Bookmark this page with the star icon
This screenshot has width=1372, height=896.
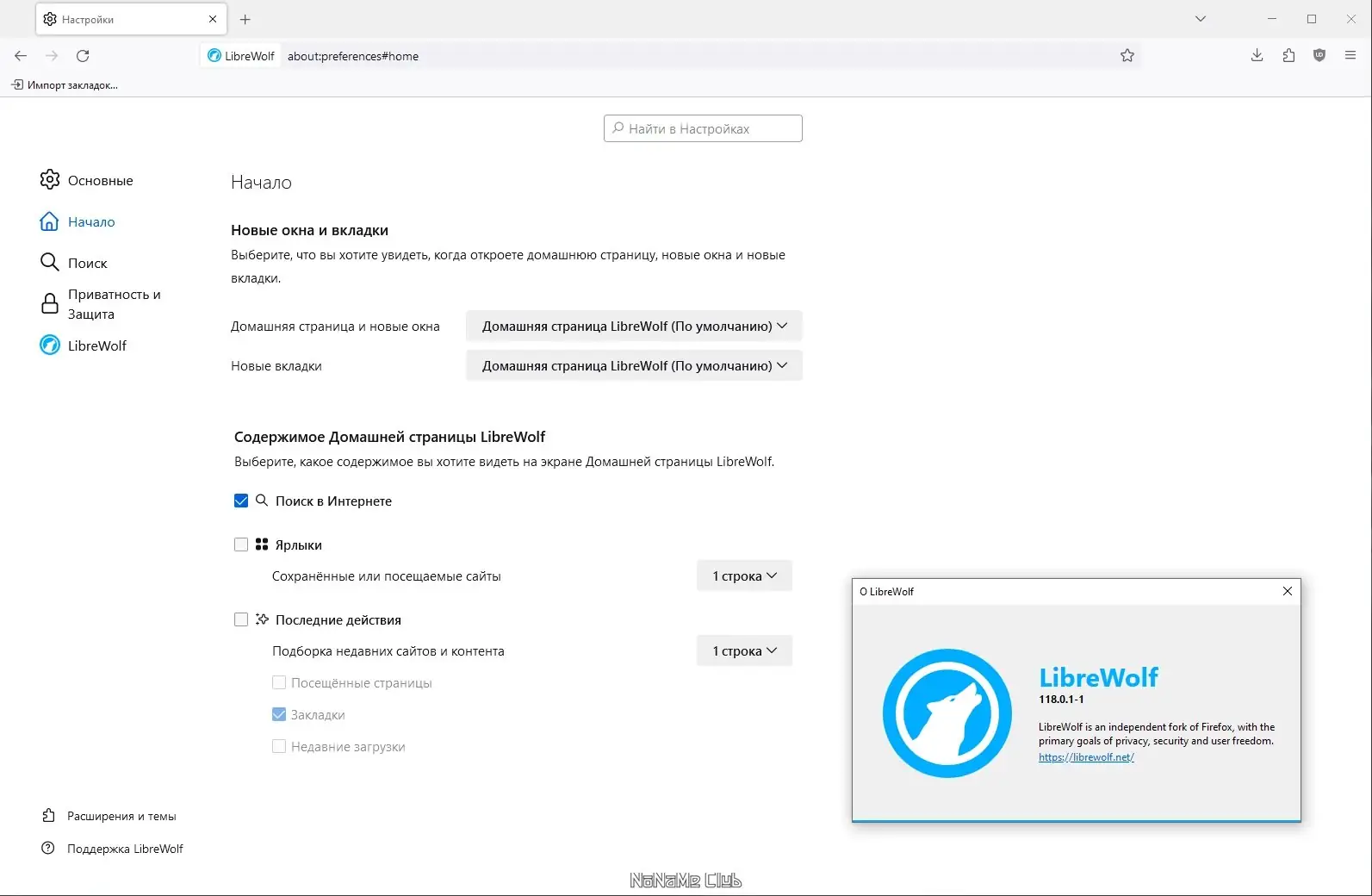click(x=1127, y=56)
